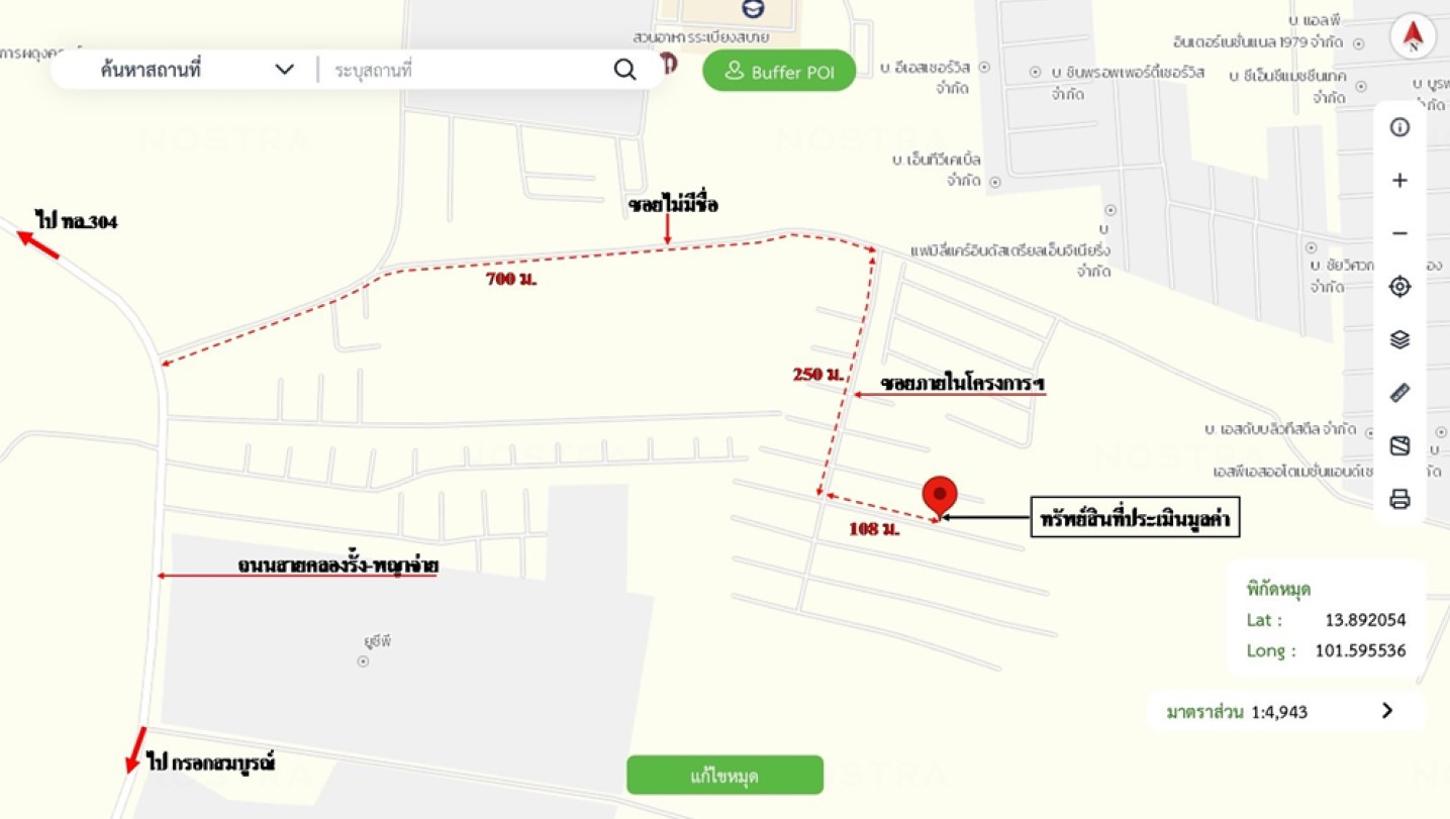Screen dimensions: 1450x819
Task: Click the red location pin marker
Action: 939,496
